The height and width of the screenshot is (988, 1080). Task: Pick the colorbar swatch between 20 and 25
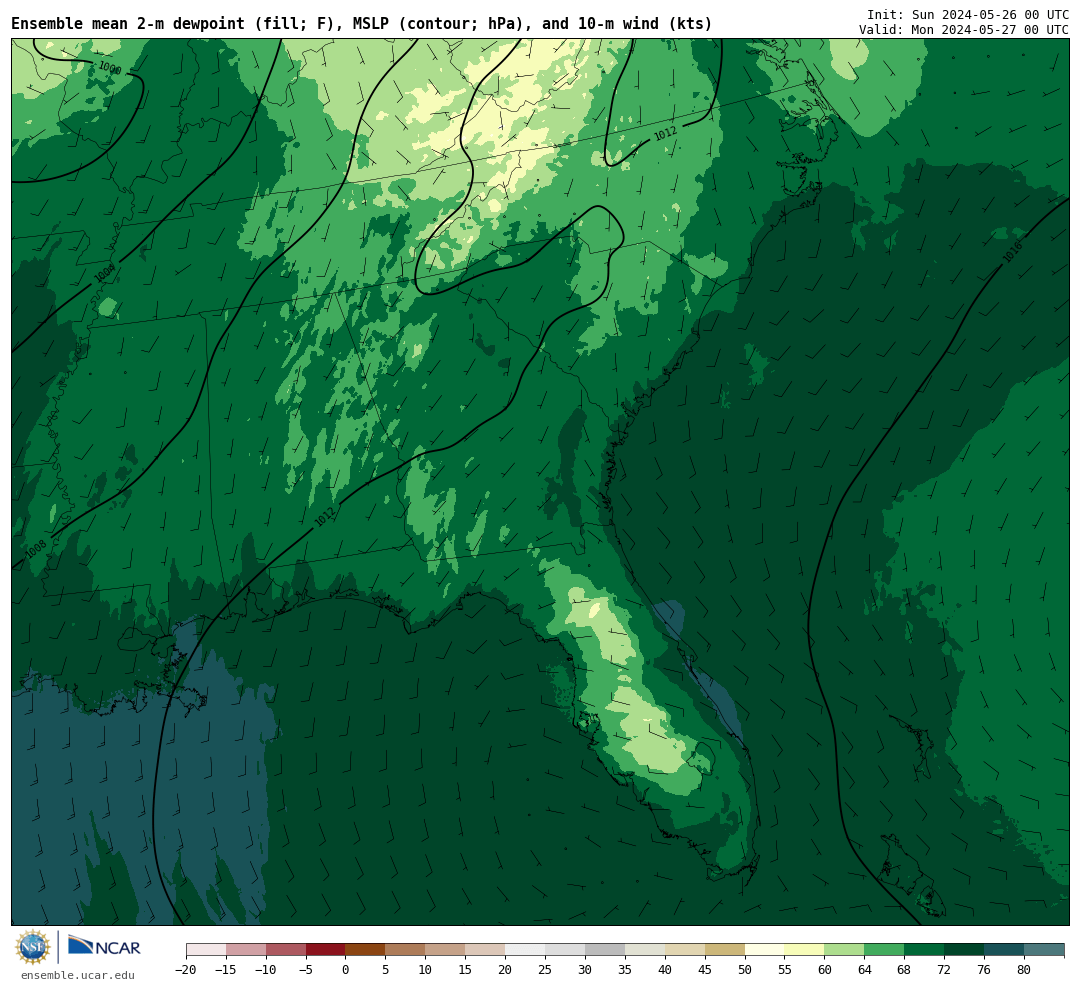pos(526,949)
